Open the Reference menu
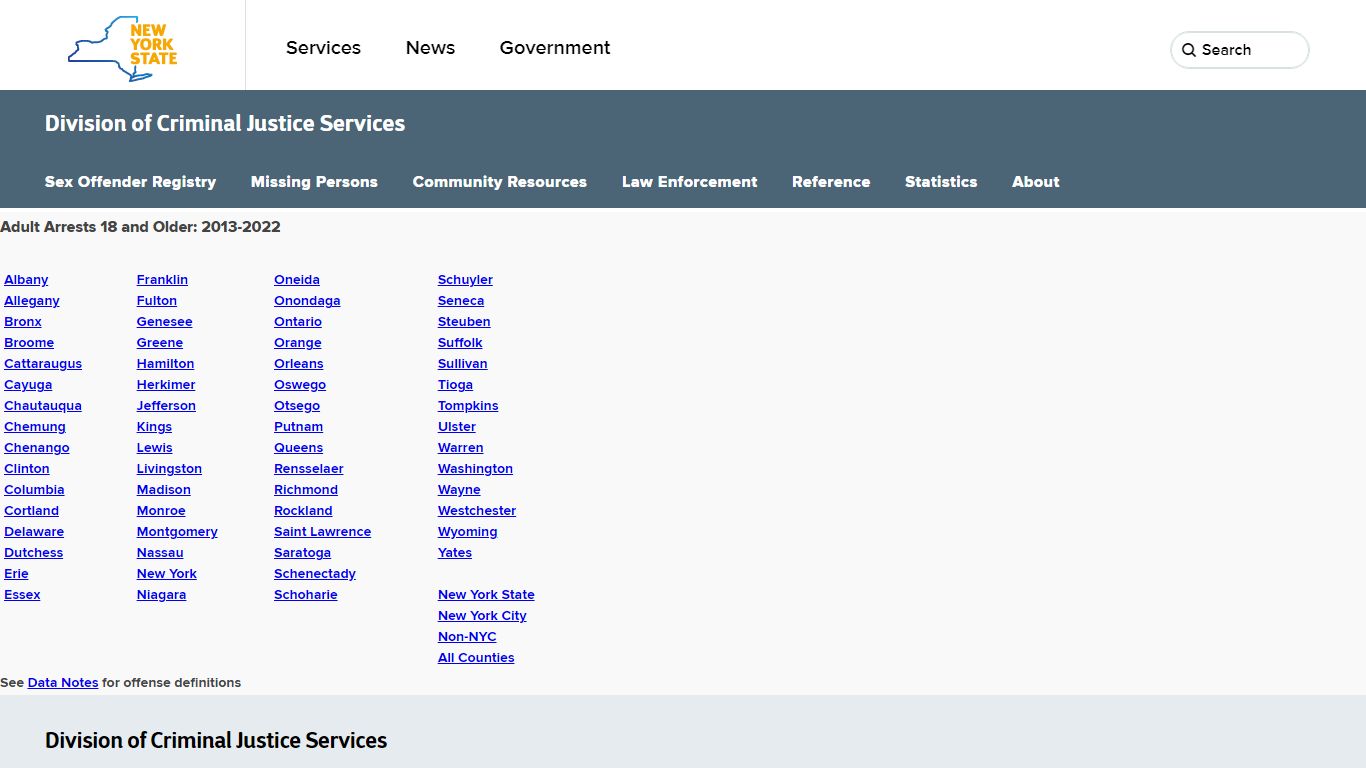 tap(831, 182)
